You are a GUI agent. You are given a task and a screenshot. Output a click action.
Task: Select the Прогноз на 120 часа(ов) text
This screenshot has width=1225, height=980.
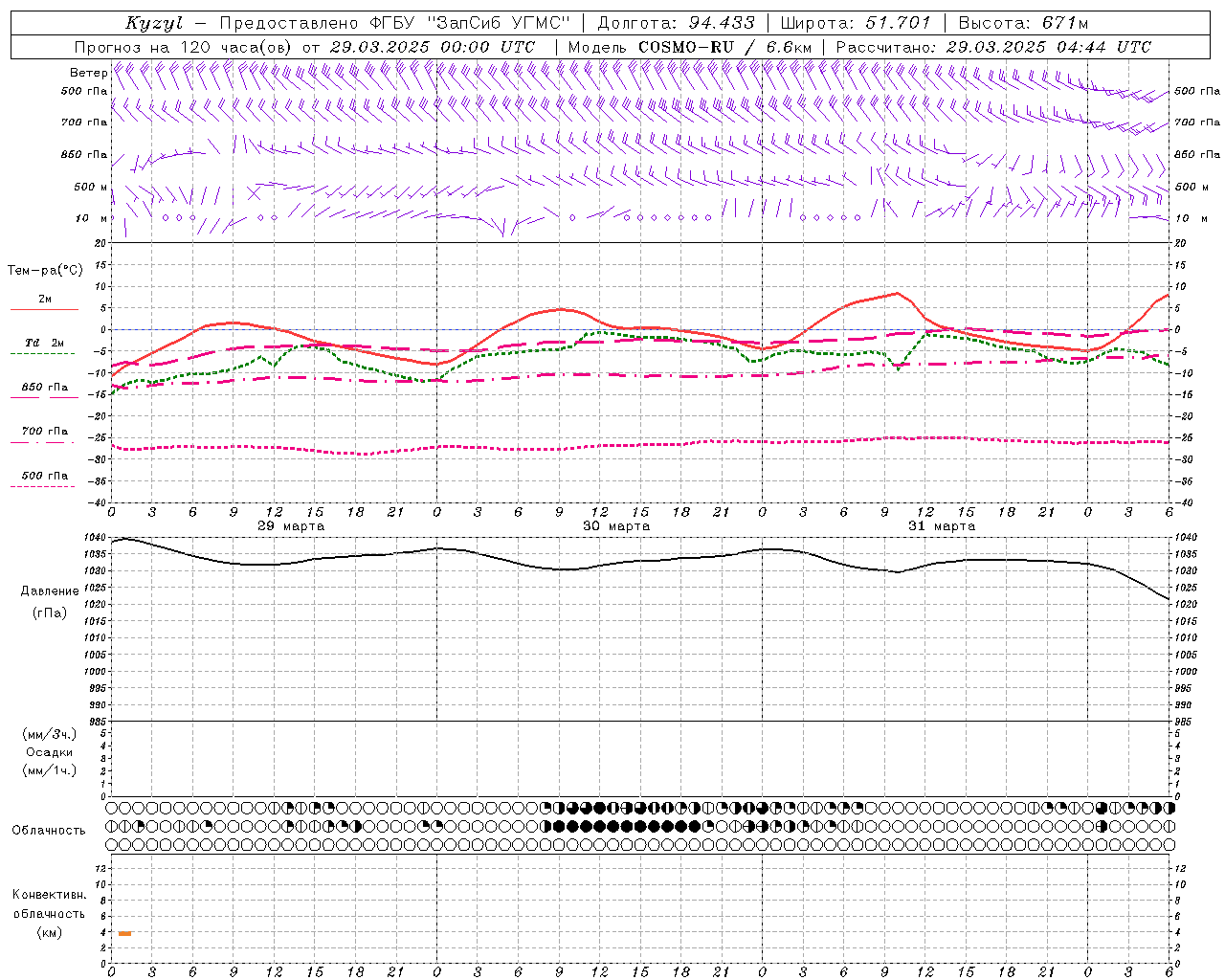tap(185, 47)
